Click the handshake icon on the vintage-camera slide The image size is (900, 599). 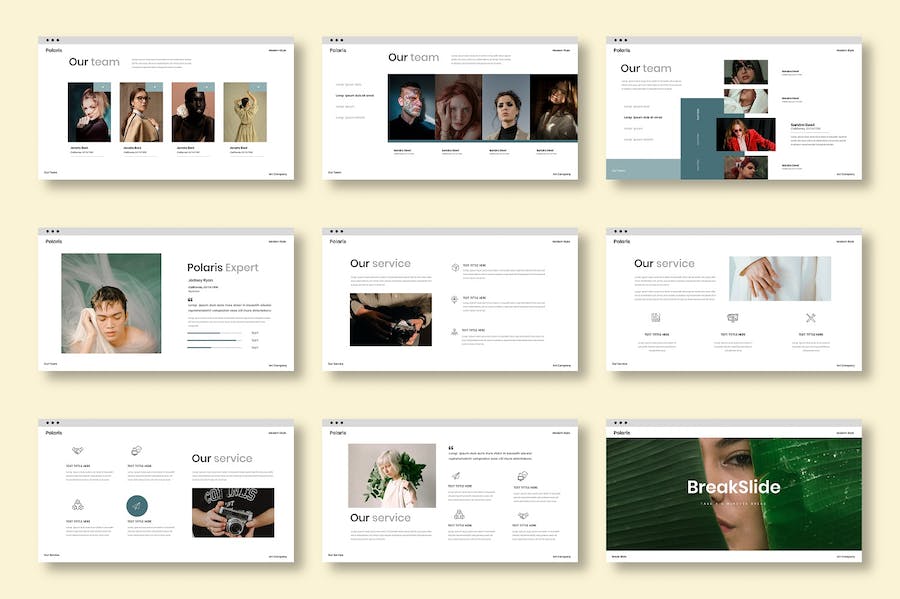click(x=78, y=451)
